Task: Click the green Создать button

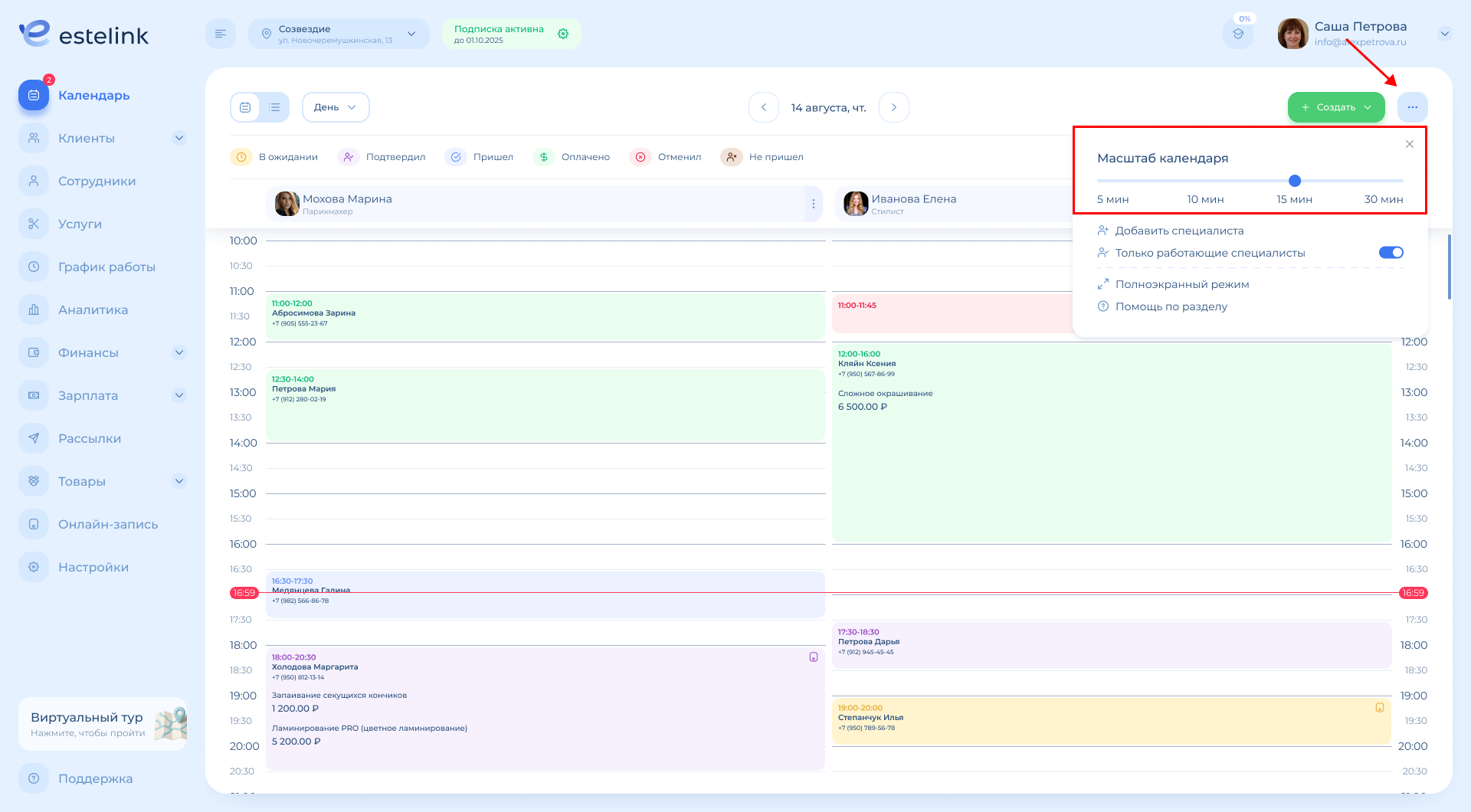Action: pyautogui.click(x=1335, y=107)
